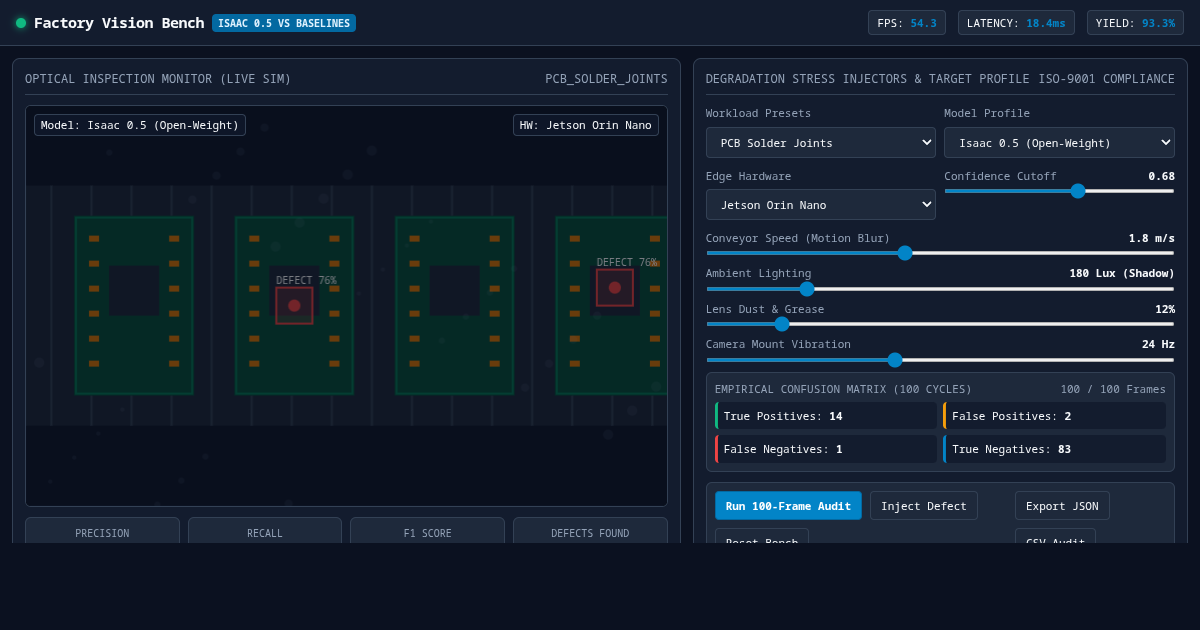
Task: Click the Factory Vision Bench title
Action: click(x=119, y=23)
